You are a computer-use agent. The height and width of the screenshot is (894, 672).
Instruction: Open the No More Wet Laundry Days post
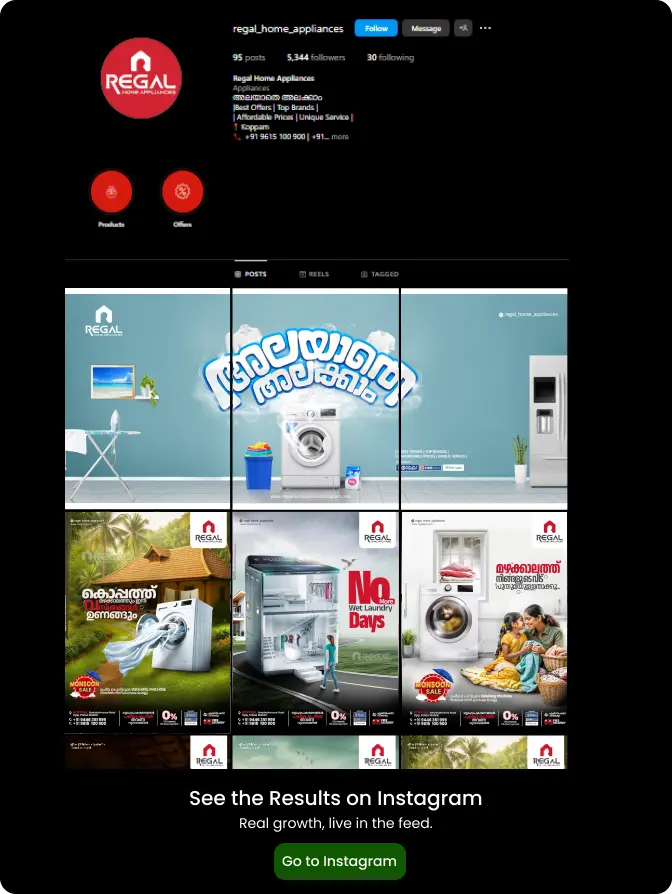[x=315, y=621]
